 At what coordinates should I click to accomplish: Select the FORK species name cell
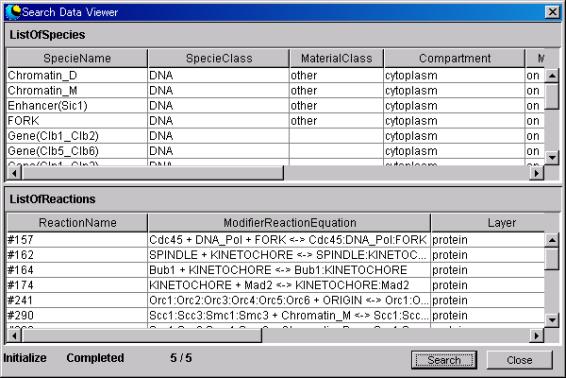click(x=77, y=121)
